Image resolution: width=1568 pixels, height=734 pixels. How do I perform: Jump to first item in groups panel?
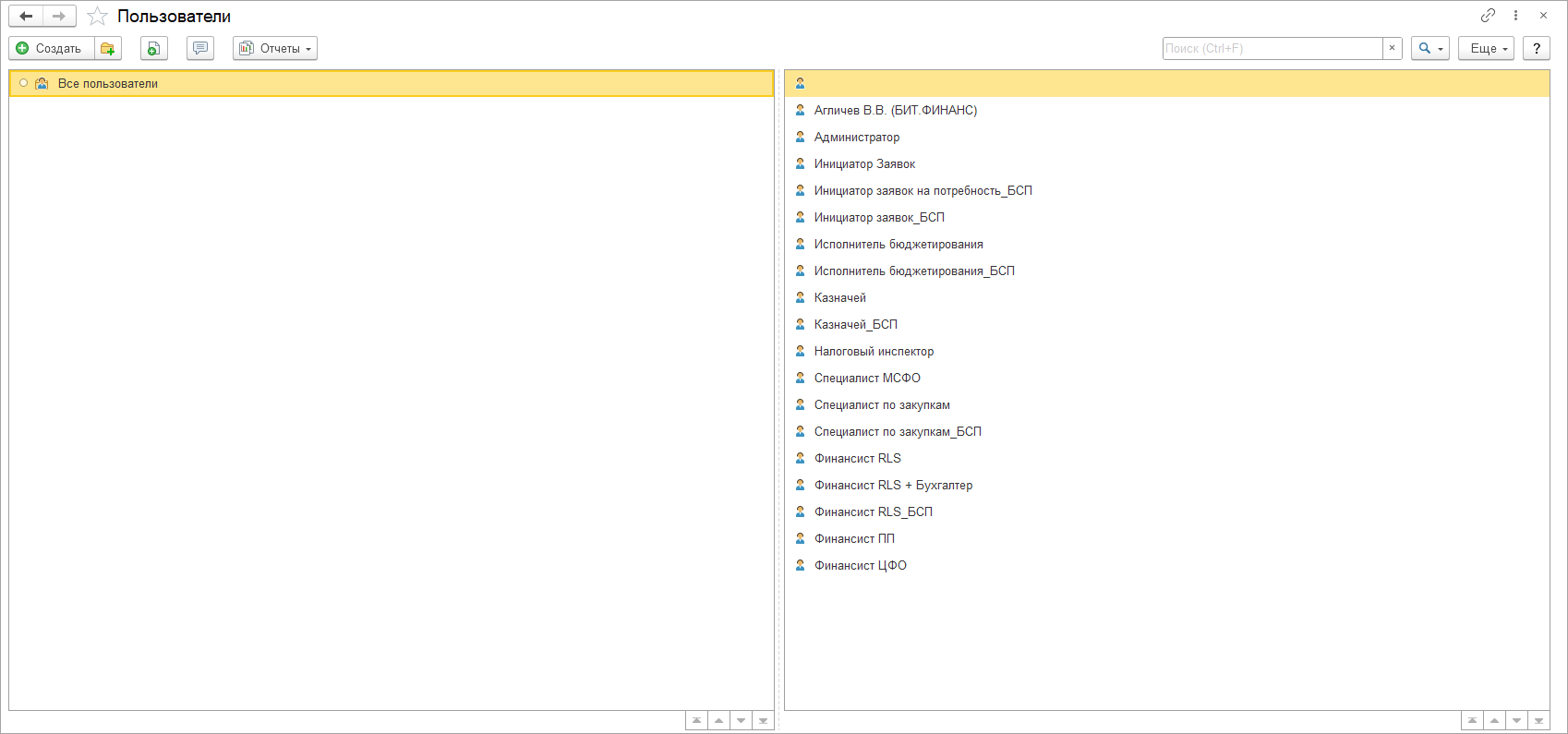(696, 720)
